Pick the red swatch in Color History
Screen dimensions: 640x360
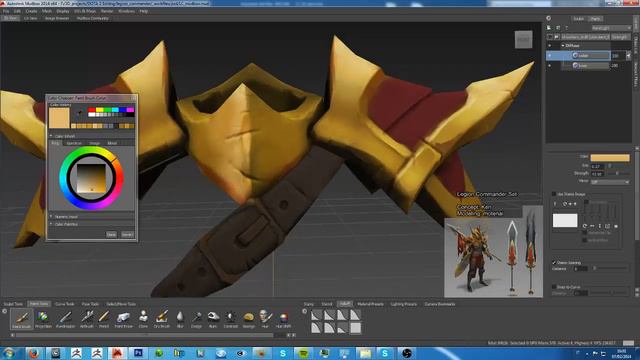point(92,110)
